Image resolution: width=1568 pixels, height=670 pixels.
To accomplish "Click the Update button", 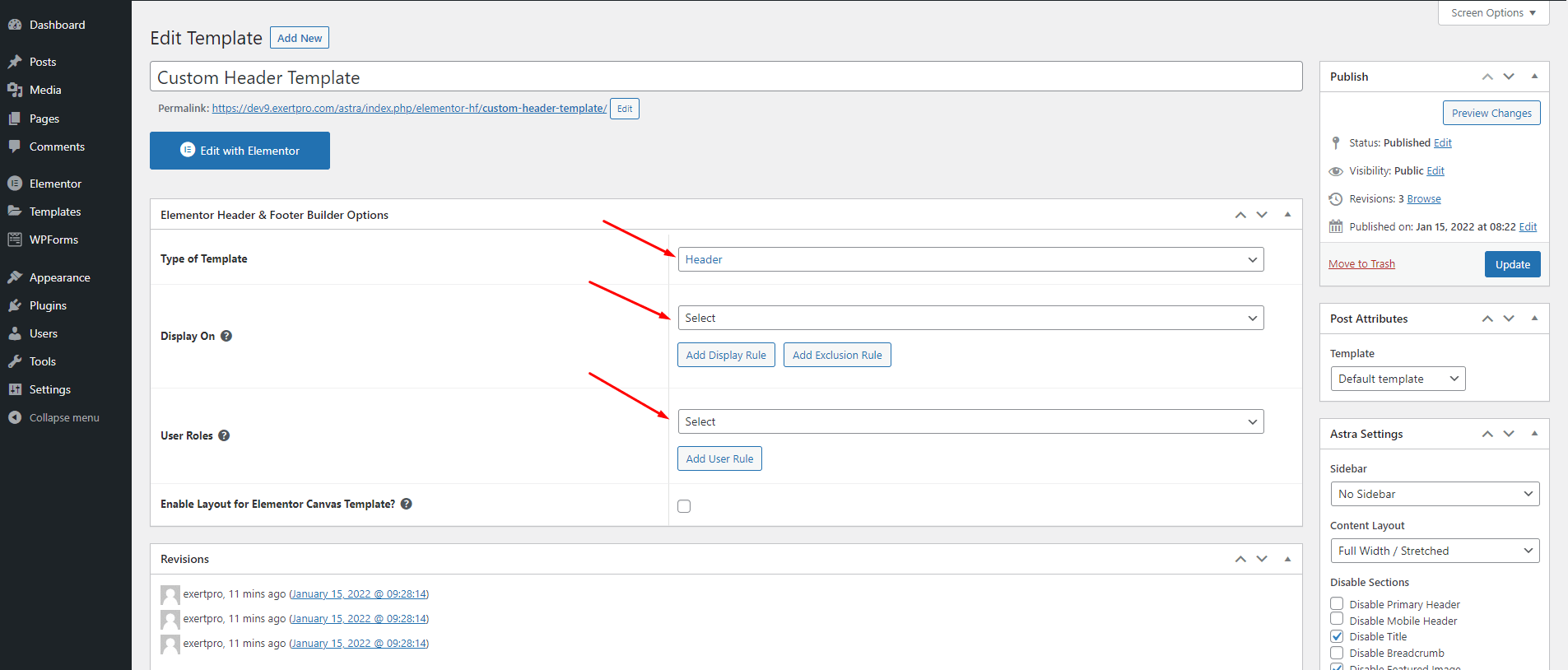I will pos(1513,264).
